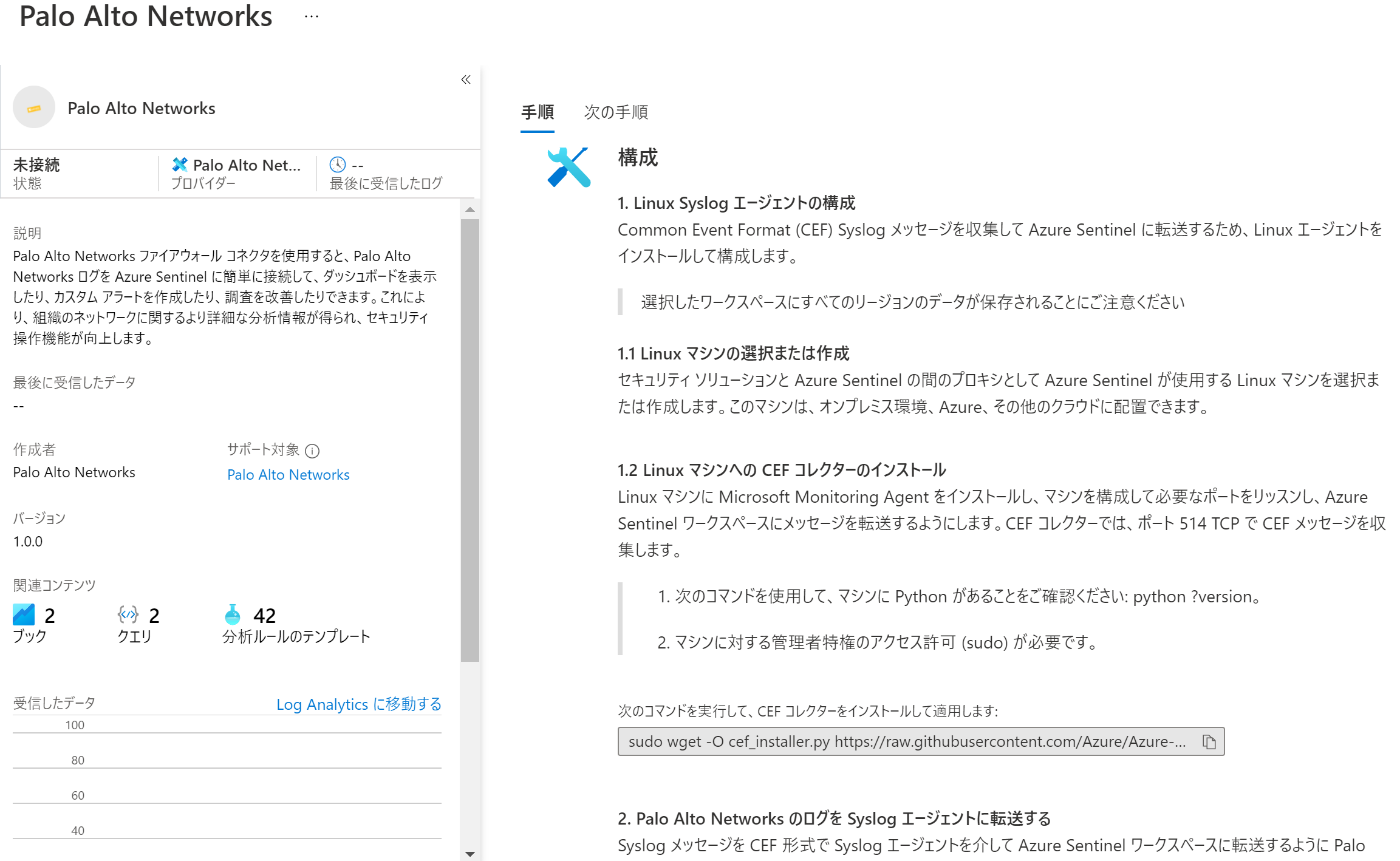This screenshot has width=1400, height=861.
Task: Collapse the left panel with the double chevron
Action: [x=465, y=80]
